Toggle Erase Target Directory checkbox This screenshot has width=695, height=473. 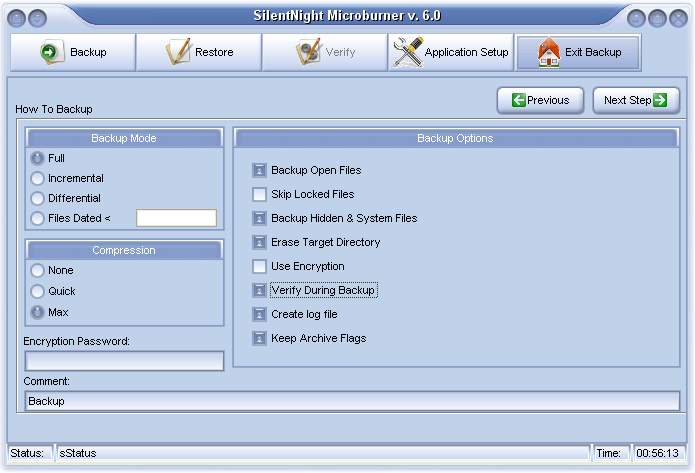coord(259,242)
